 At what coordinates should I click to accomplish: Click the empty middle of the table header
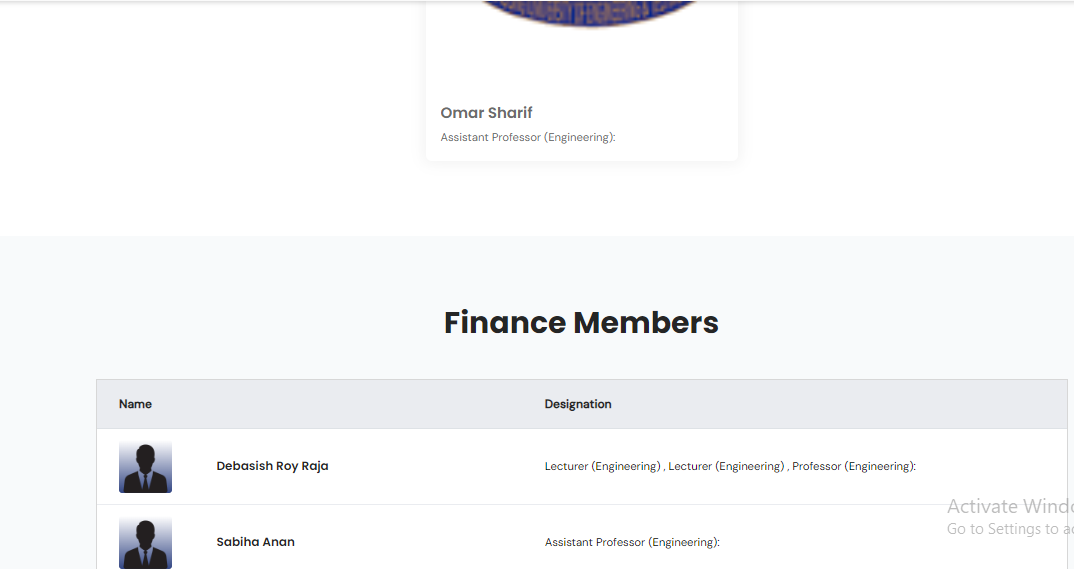[350, 404]
